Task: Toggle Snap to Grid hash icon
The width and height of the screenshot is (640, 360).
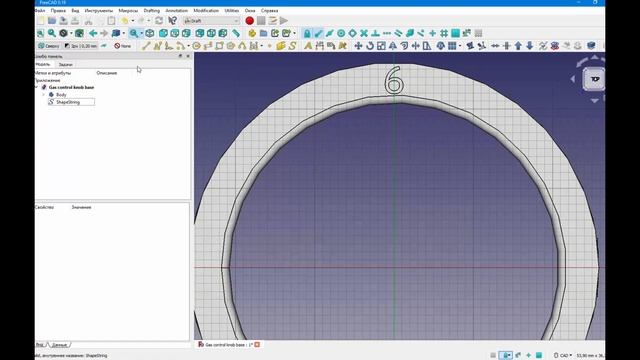Action: click(444, 33)
